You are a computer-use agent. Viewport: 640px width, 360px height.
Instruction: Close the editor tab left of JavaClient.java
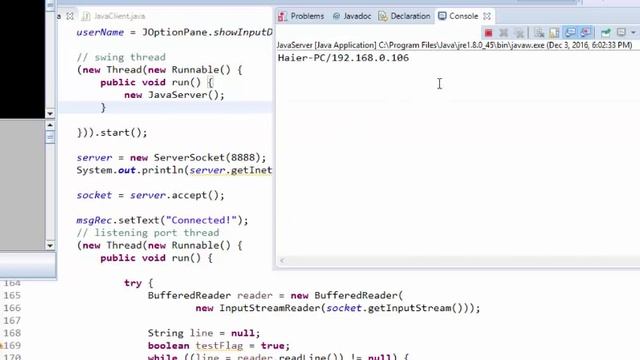coord(70,16)
